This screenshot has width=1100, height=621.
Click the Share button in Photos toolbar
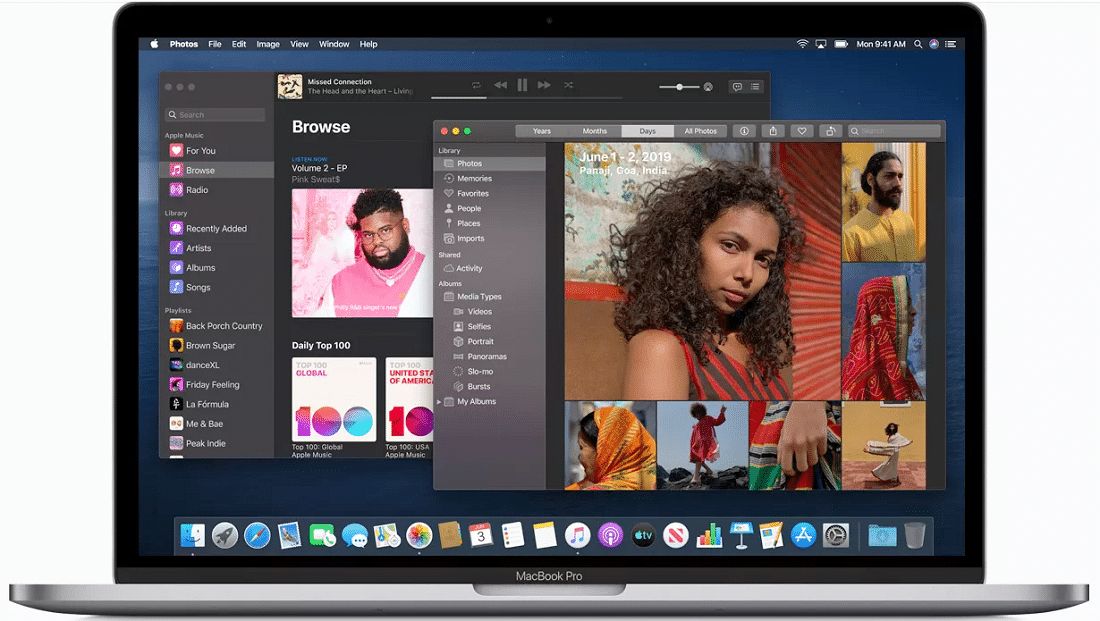(773, 131)
